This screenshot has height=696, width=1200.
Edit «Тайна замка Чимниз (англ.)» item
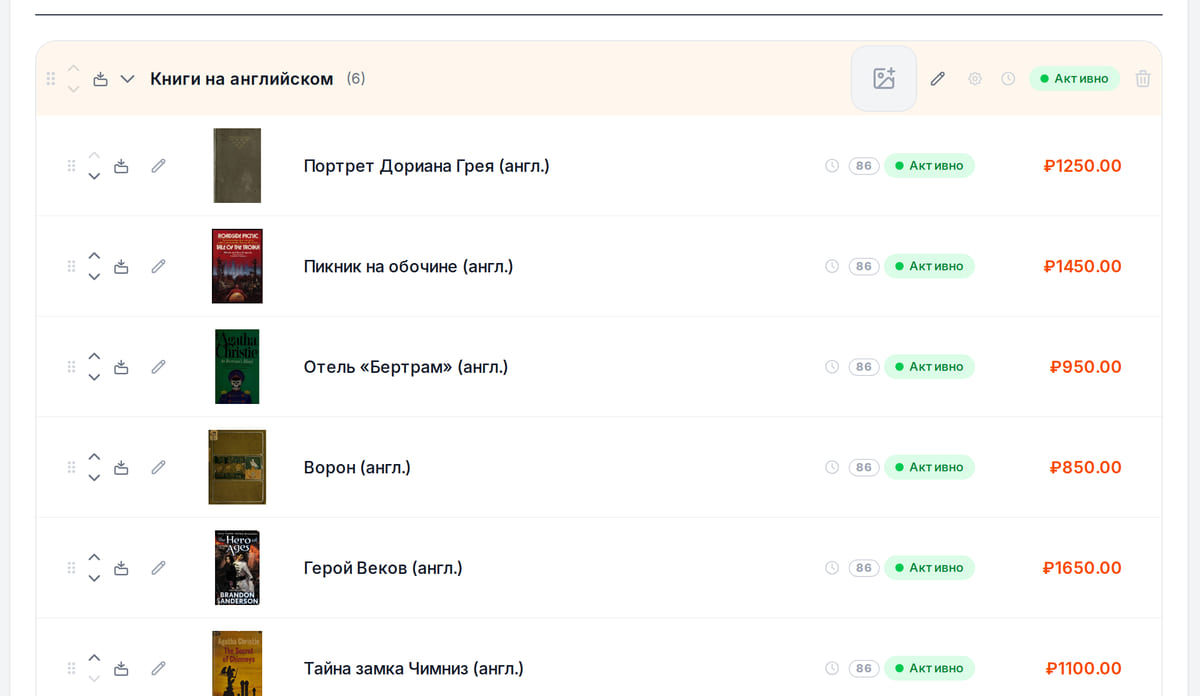(158, 668)
